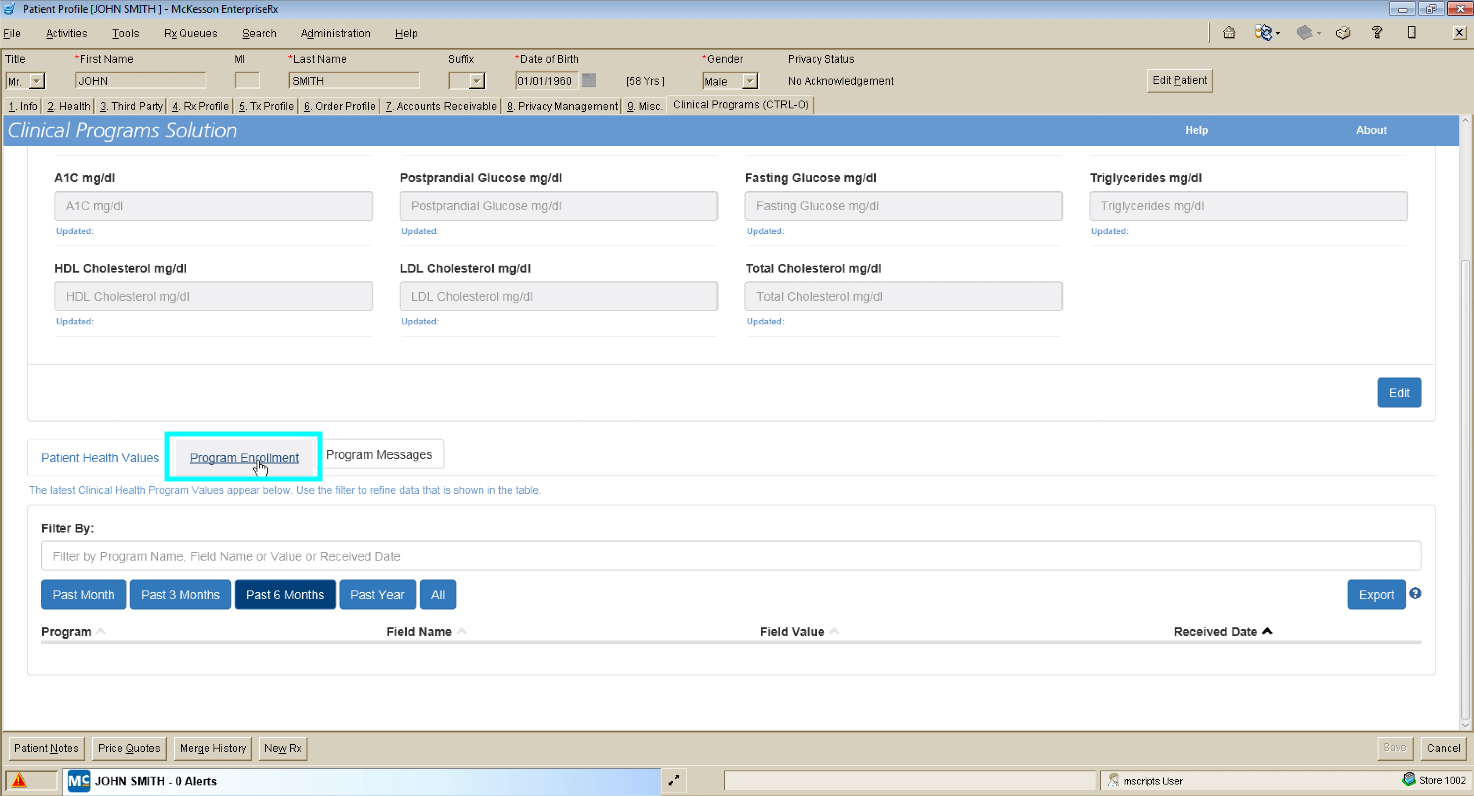Screen dimensions: 1474x796
Task: Switch to the 1. Info tab
Action: tap(23, 106)
